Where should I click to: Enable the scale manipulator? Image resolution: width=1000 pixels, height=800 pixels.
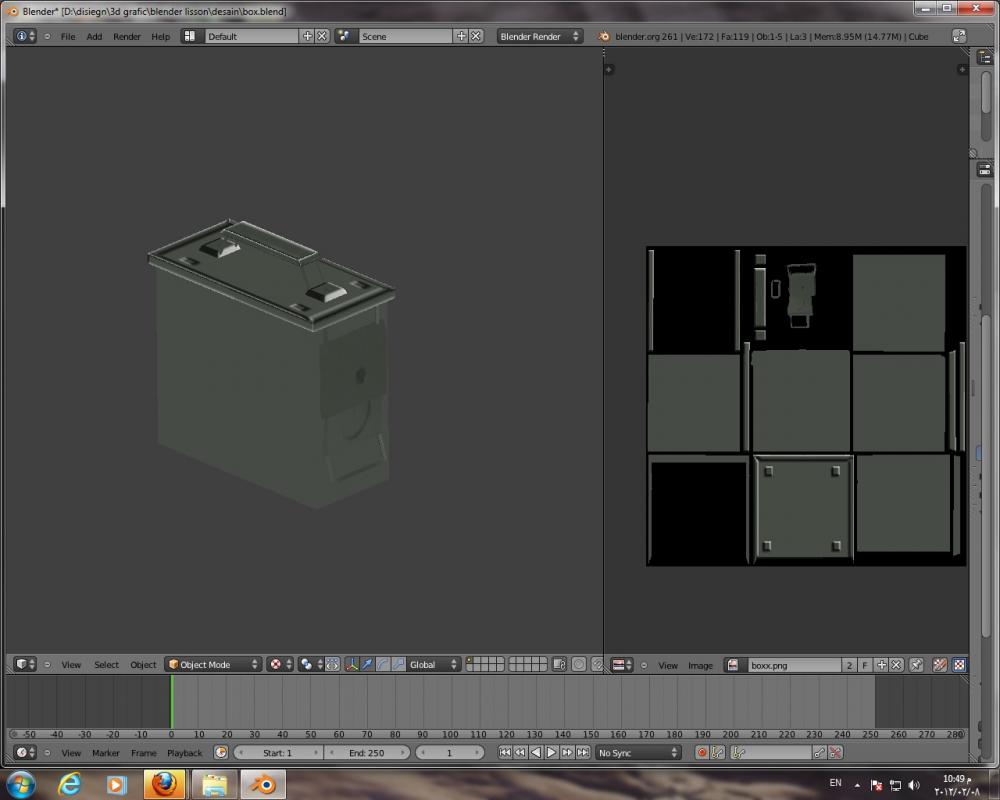tap(398, 664)
